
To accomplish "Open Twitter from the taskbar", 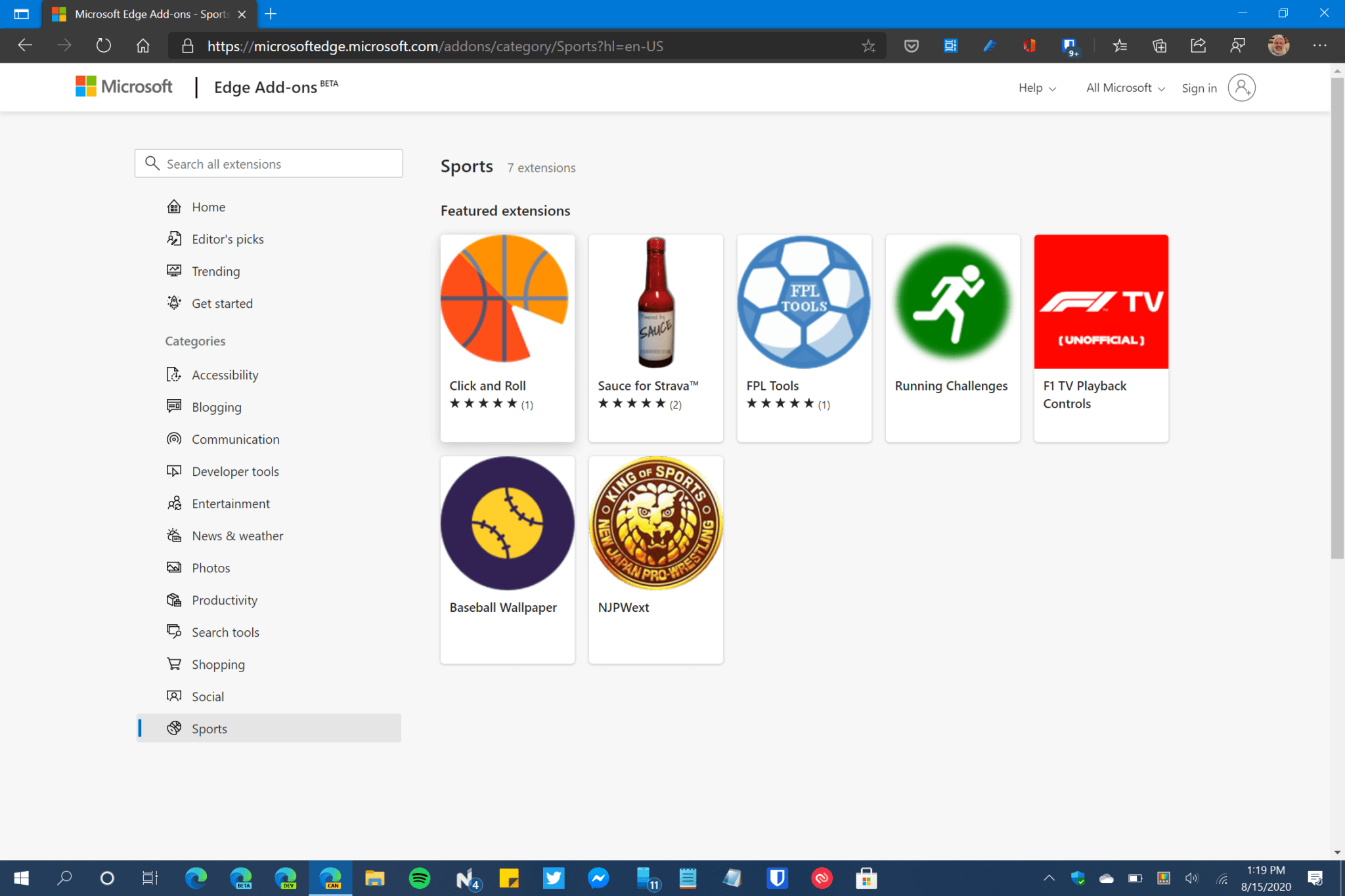I will click(x=554, y=878).
